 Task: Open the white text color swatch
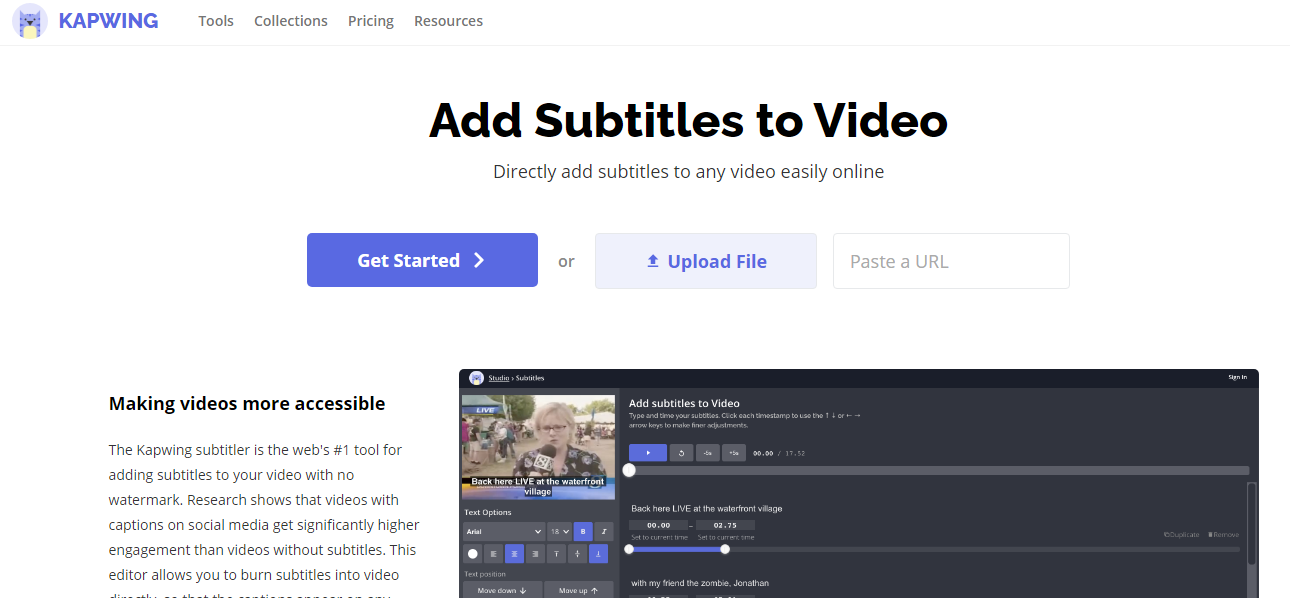[473, 553]
